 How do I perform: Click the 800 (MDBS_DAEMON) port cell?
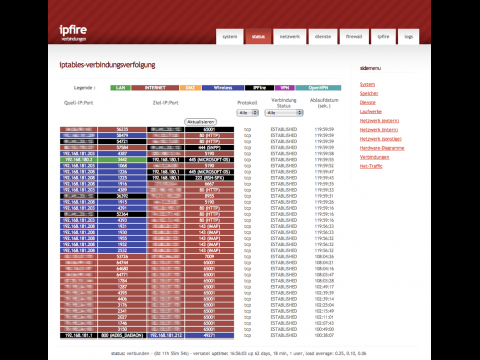(122, 335)
